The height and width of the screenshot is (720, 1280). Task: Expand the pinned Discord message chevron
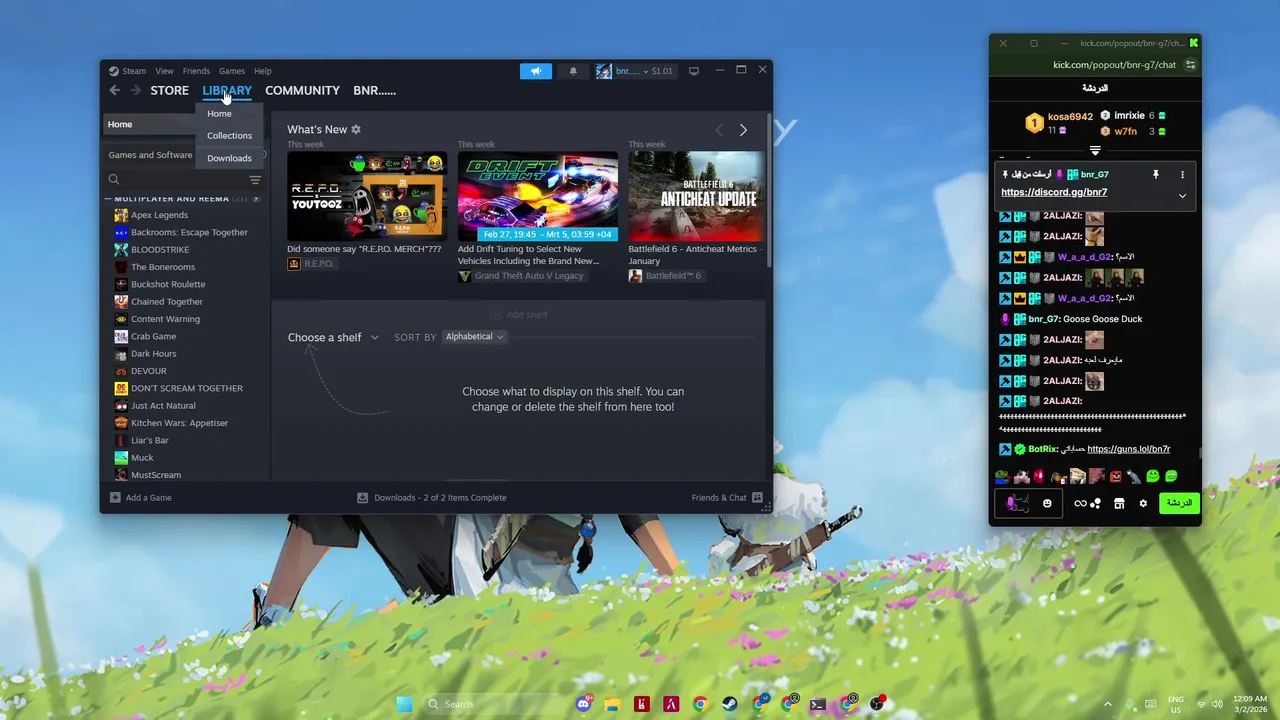[x=1182, y=196]
